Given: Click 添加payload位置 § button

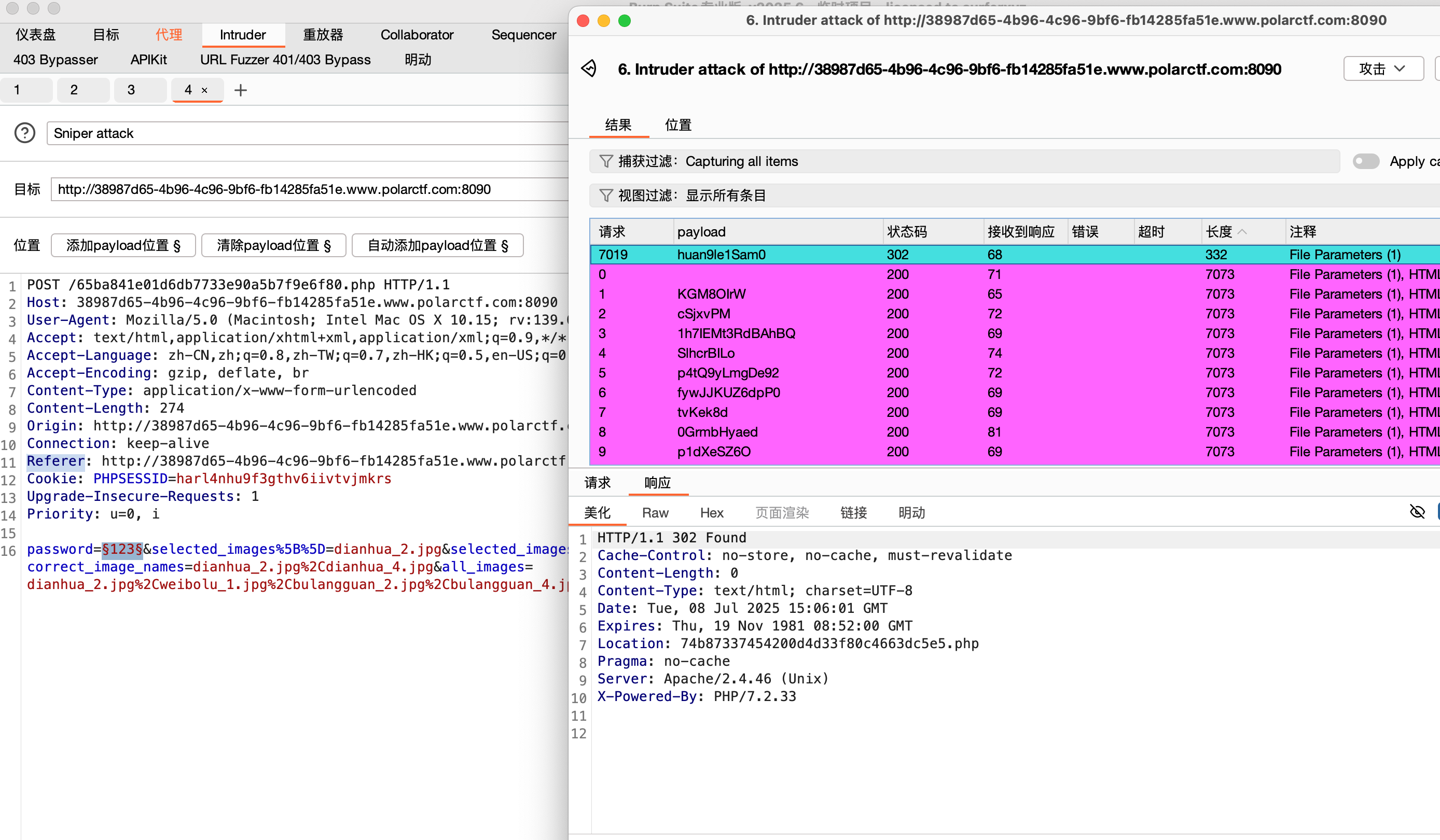Looking at the screenshot, I should click(x=123, y=246).
